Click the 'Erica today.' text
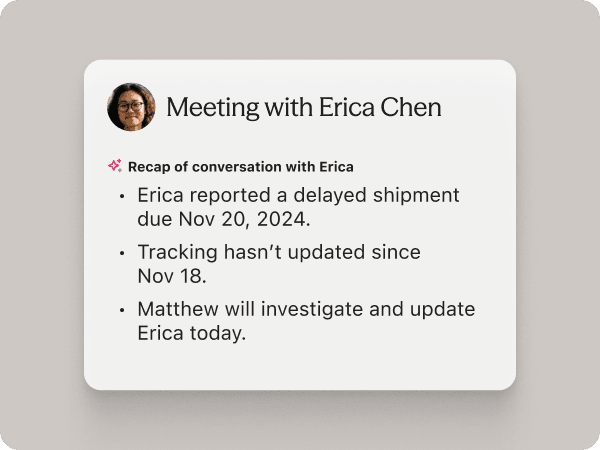The height and width of the screenshot is (450, 600). point(191,332)
